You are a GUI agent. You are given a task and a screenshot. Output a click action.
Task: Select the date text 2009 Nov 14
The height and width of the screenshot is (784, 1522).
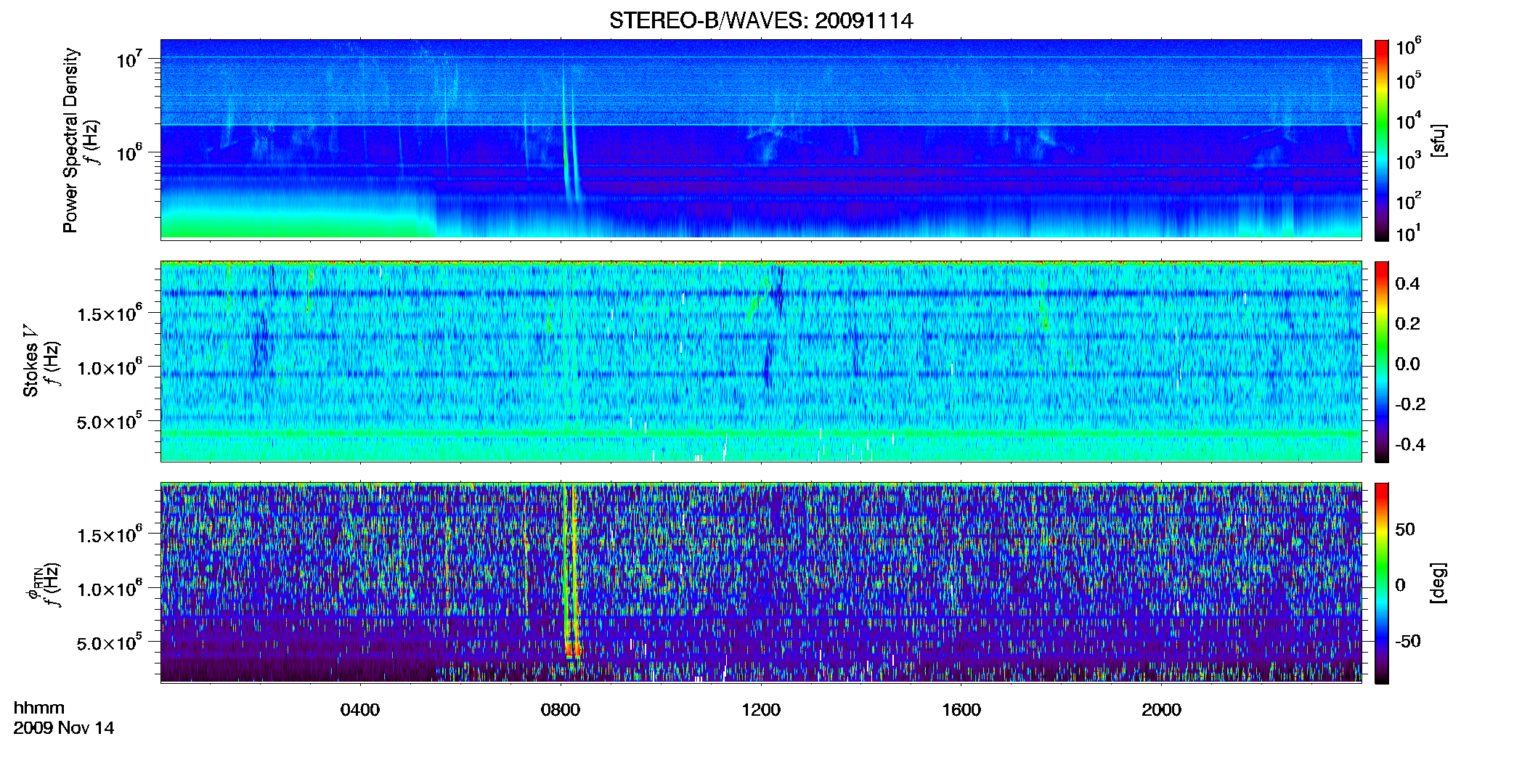64,728
